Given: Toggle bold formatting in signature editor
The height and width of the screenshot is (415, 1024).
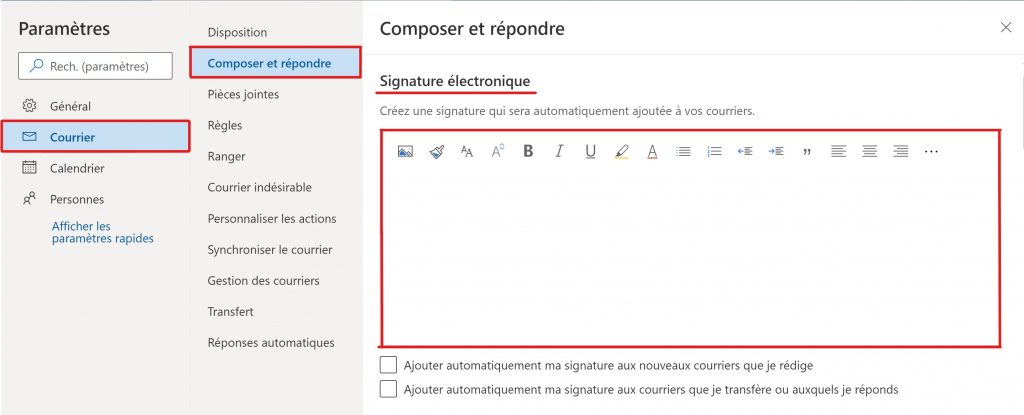Looking at the screenshot, I should (x=528, y=152).
